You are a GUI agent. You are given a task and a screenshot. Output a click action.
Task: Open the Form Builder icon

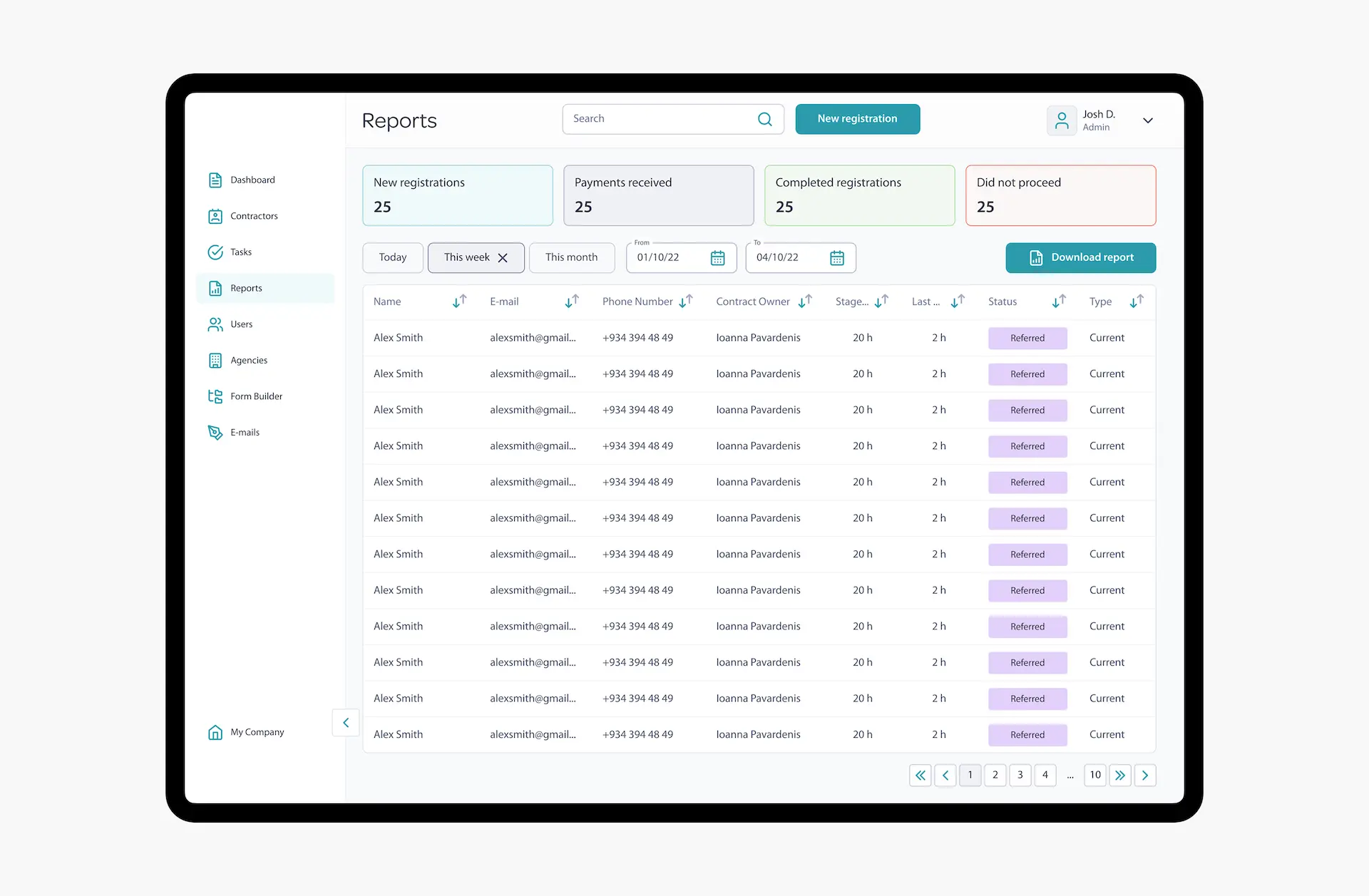(x=216, y=396)
